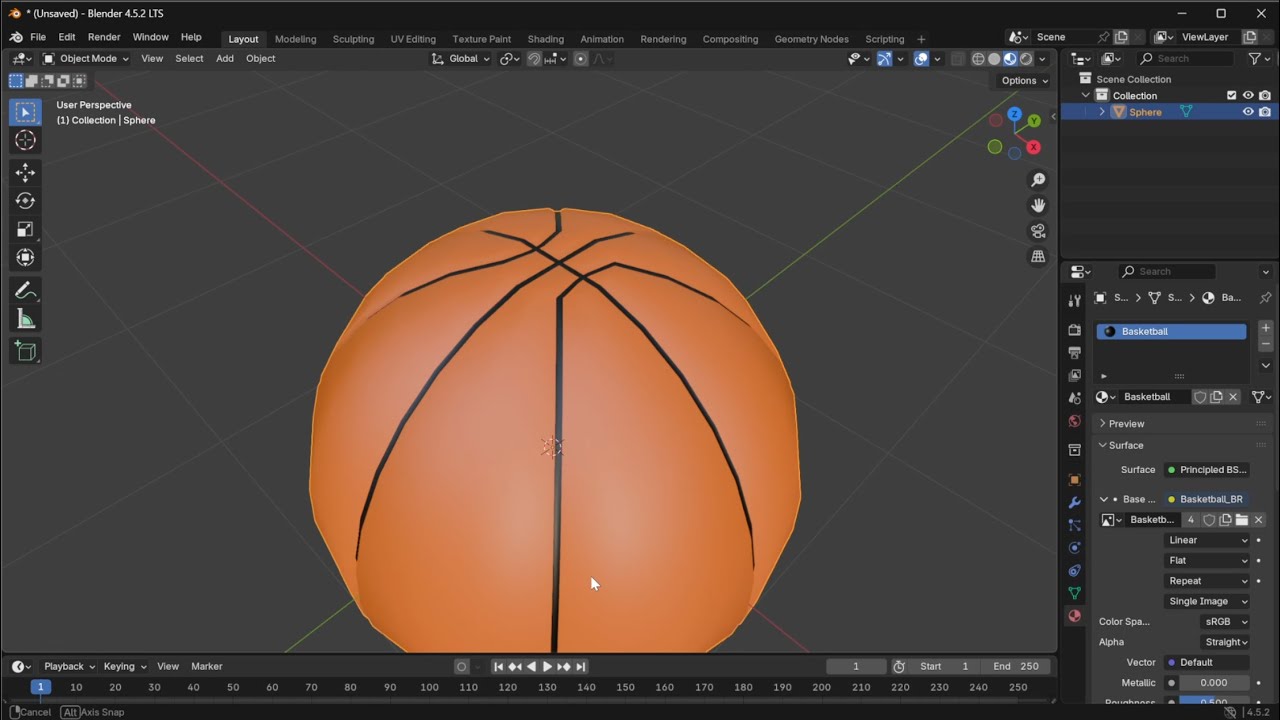Viewport: 1280px width, 720px height.
Task: Open the Material properties tab
Action: 1075,616
